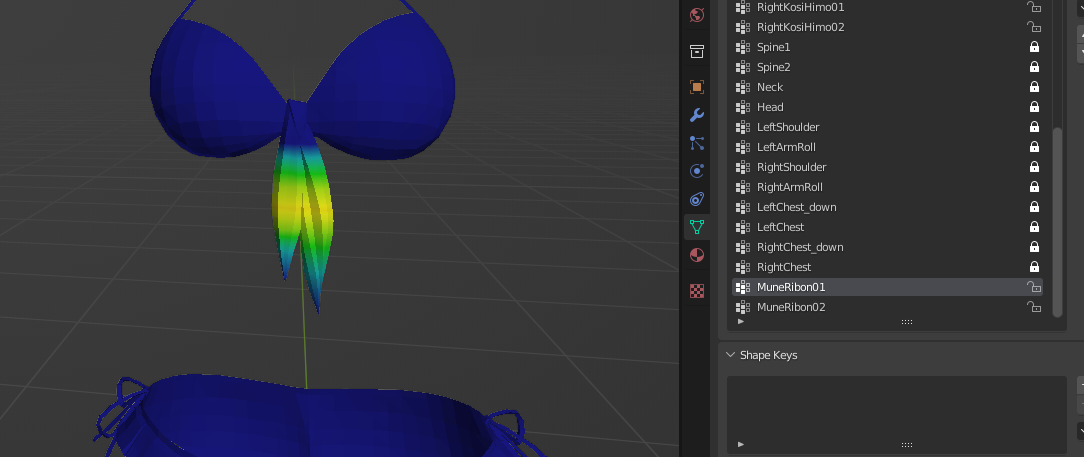This screenshot has width=1084, height=457.
Task: Toggle lock on MuneRibon01 vertex group
Action: click(x=1034, y=287)
